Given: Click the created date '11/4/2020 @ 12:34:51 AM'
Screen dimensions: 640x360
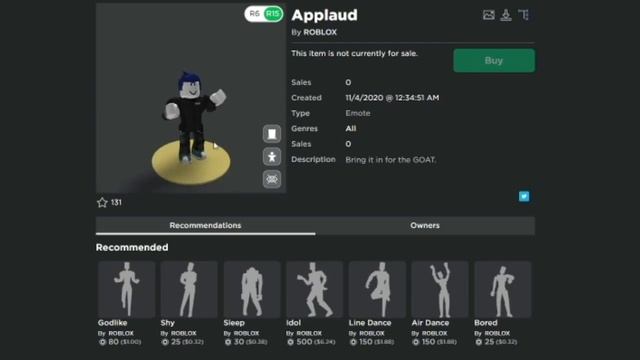Looking at the screenshot, I should click(x=392, y=98).
